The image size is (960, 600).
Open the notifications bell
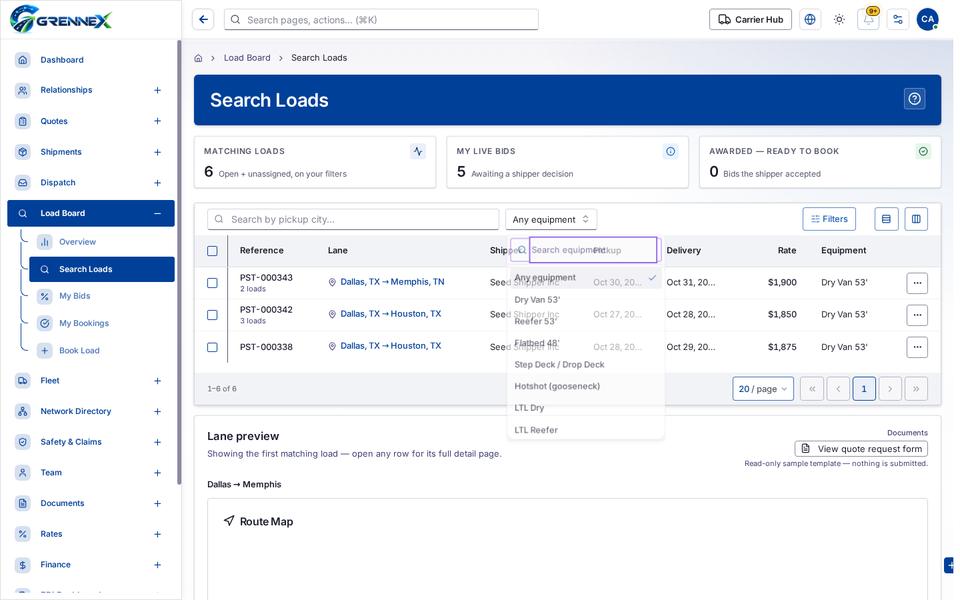click(868, 20)
